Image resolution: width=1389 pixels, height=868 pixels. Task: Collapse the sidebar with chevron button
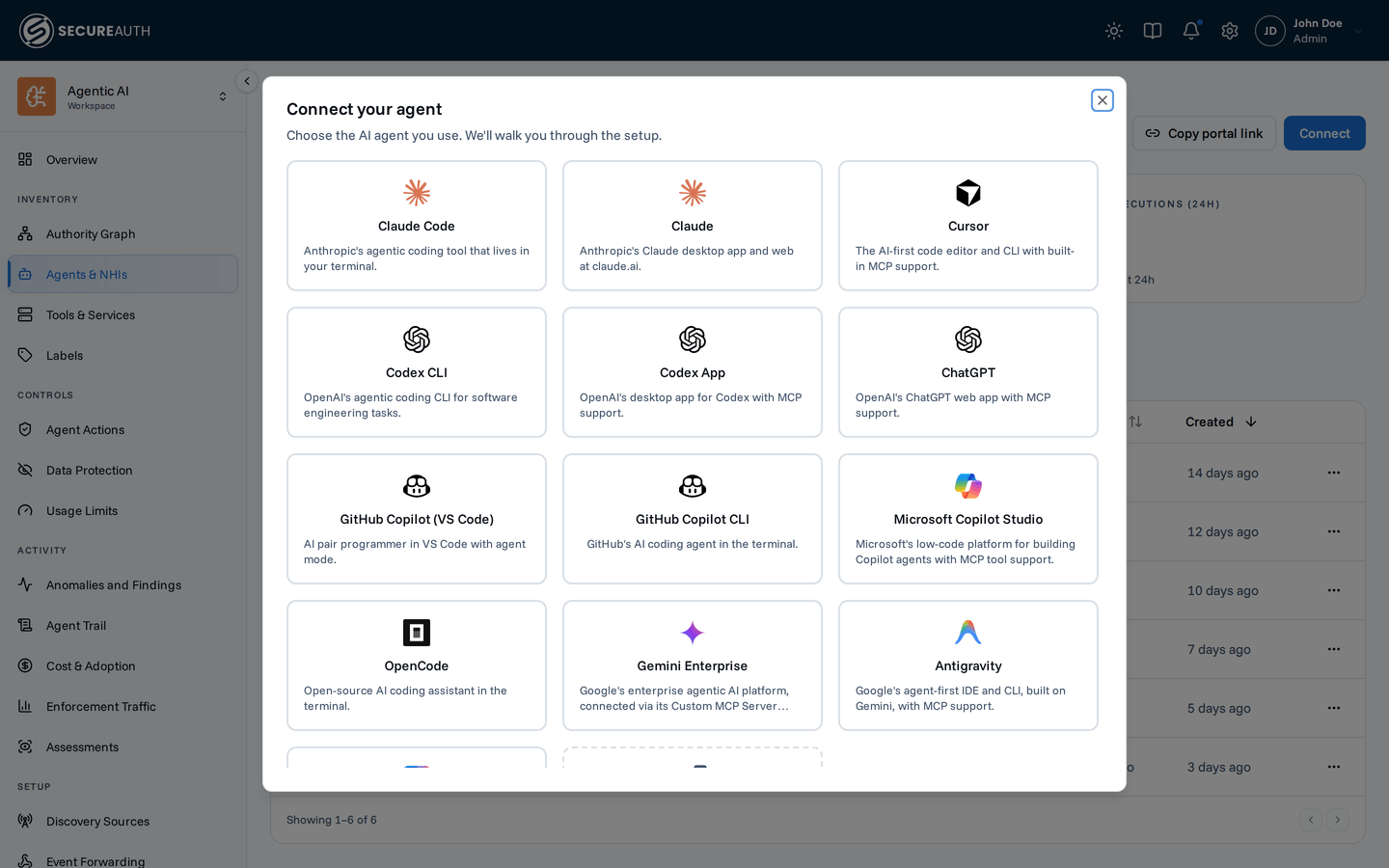pos(247,81)
